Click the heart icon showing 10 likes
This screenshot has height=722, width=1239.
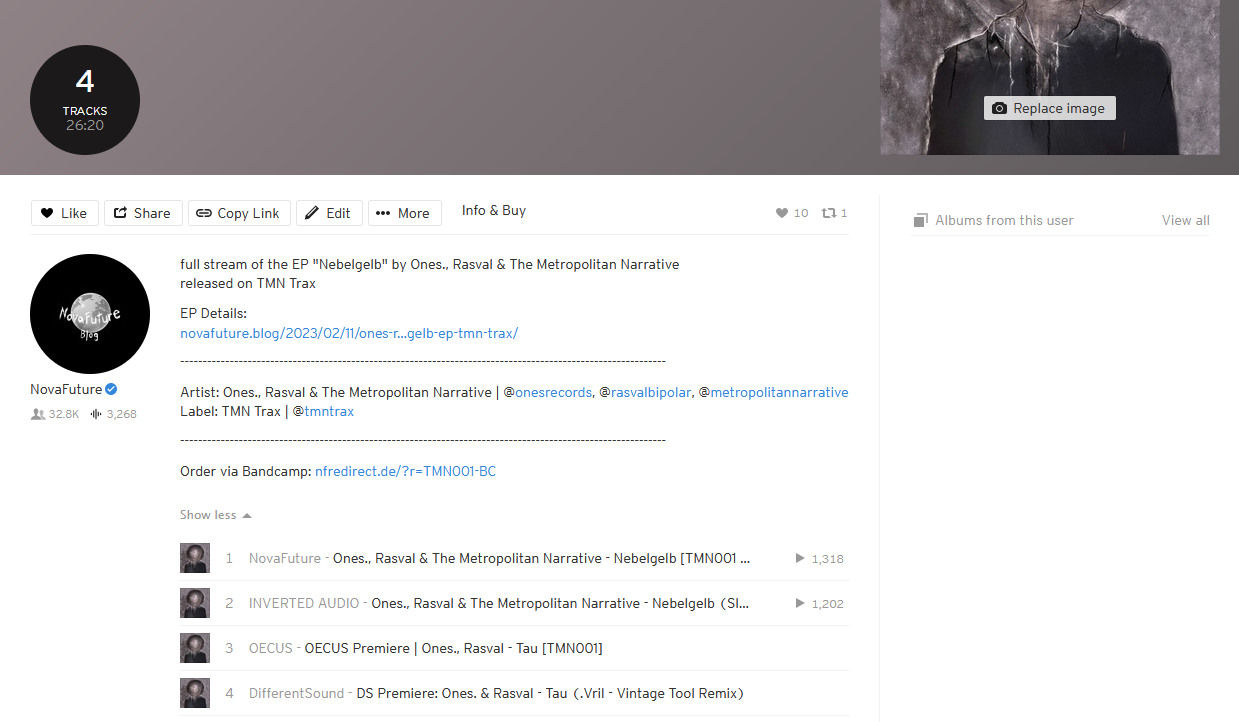point(782,213)
